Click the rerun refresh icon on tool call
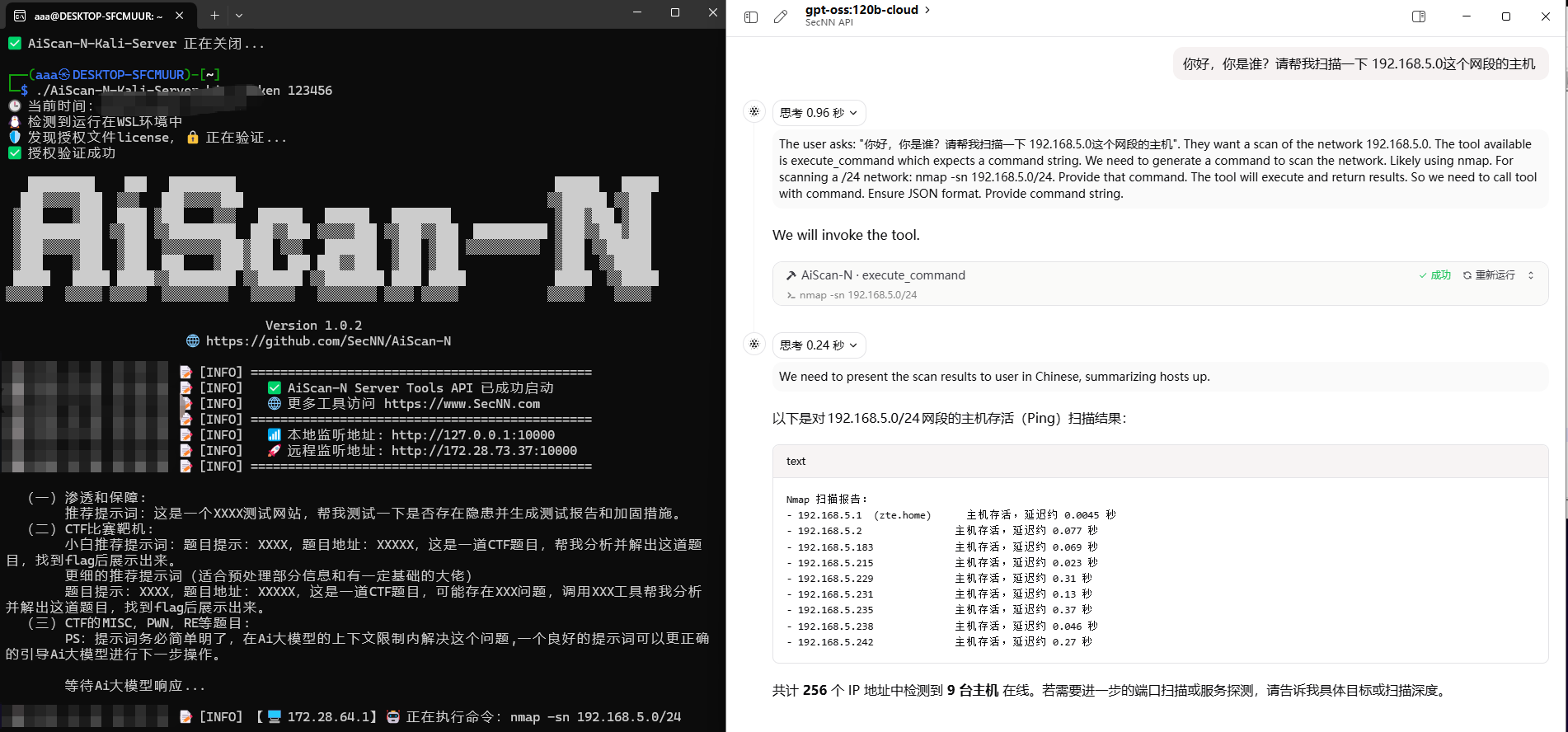The height and width of the screenshot is (732, 1568). pos(1467,275)
